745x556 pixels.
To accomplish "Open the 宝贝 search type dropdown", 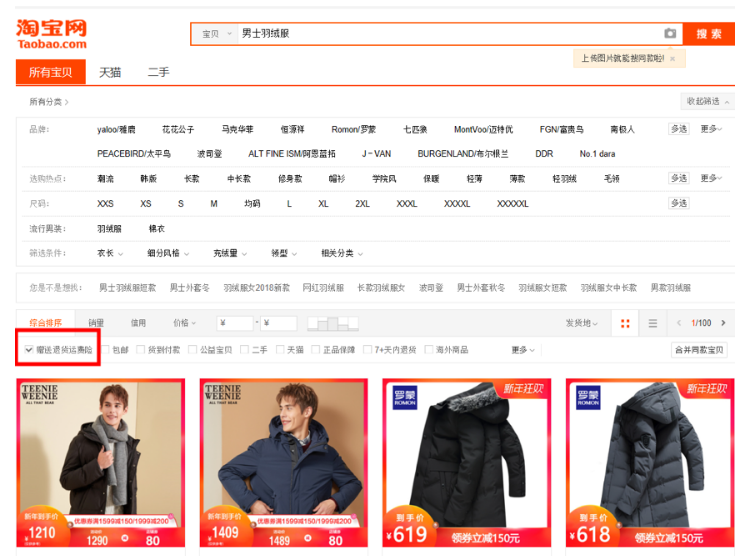I will [216, 34].
